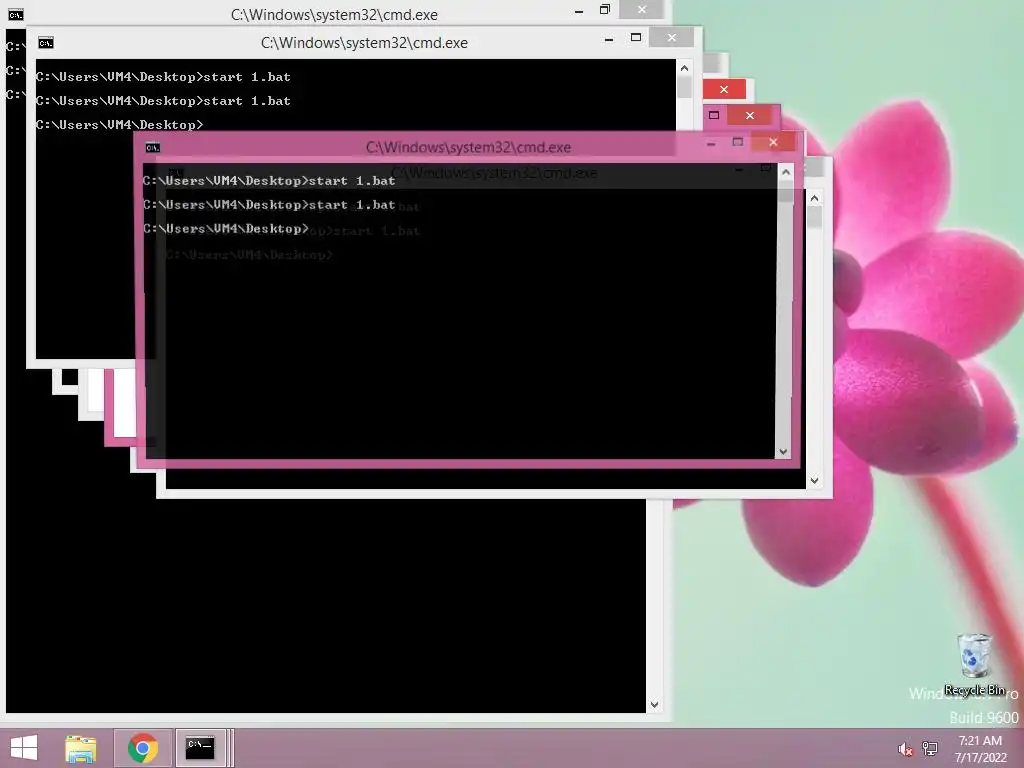The width and height of the screenshot is (1024, 768).
Task: Click scroll-down arrow of rearmost cmd window
Action: pyautogui.click(x=654, y=705)
